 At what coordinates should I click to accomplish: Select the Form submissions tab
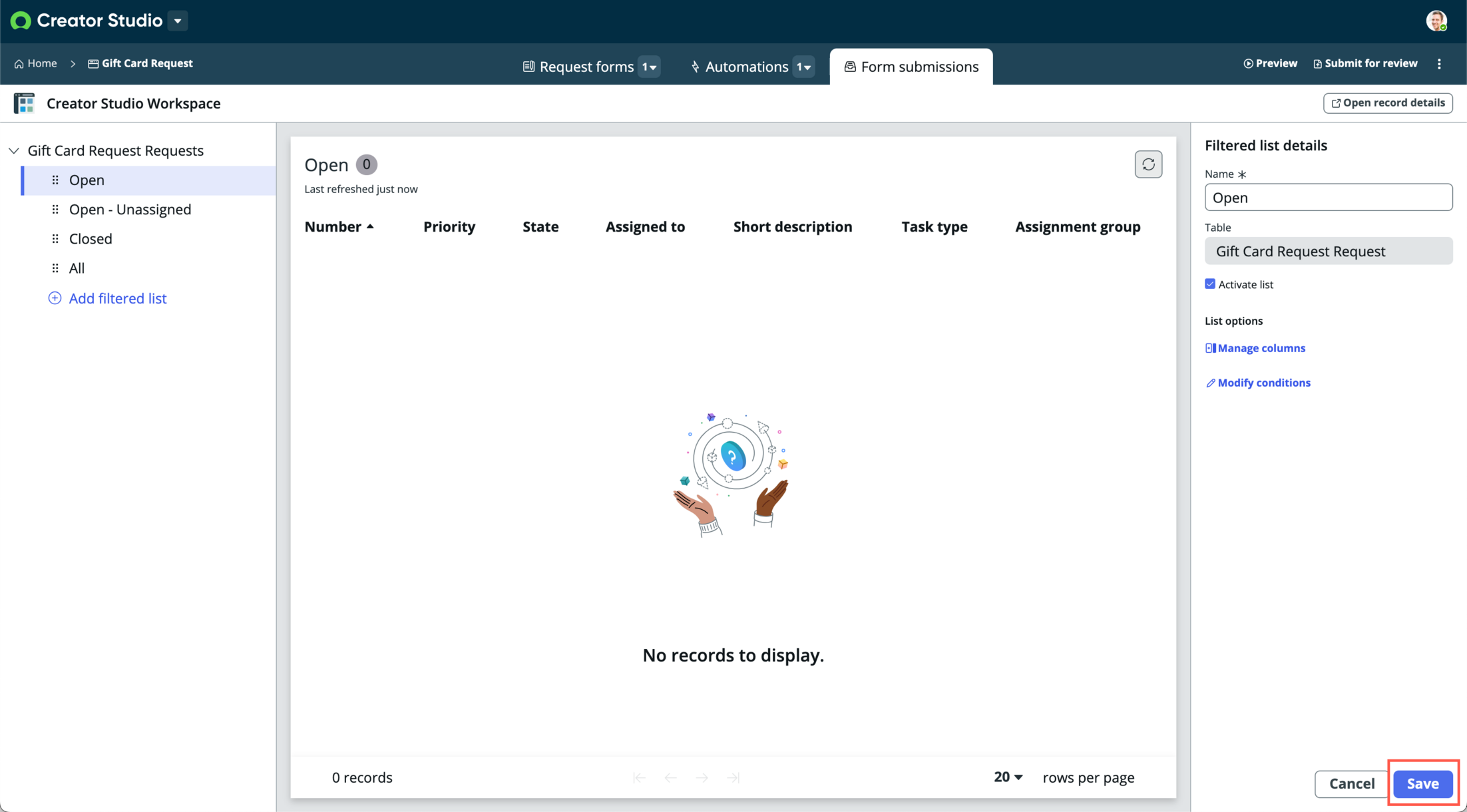[911, 67]
